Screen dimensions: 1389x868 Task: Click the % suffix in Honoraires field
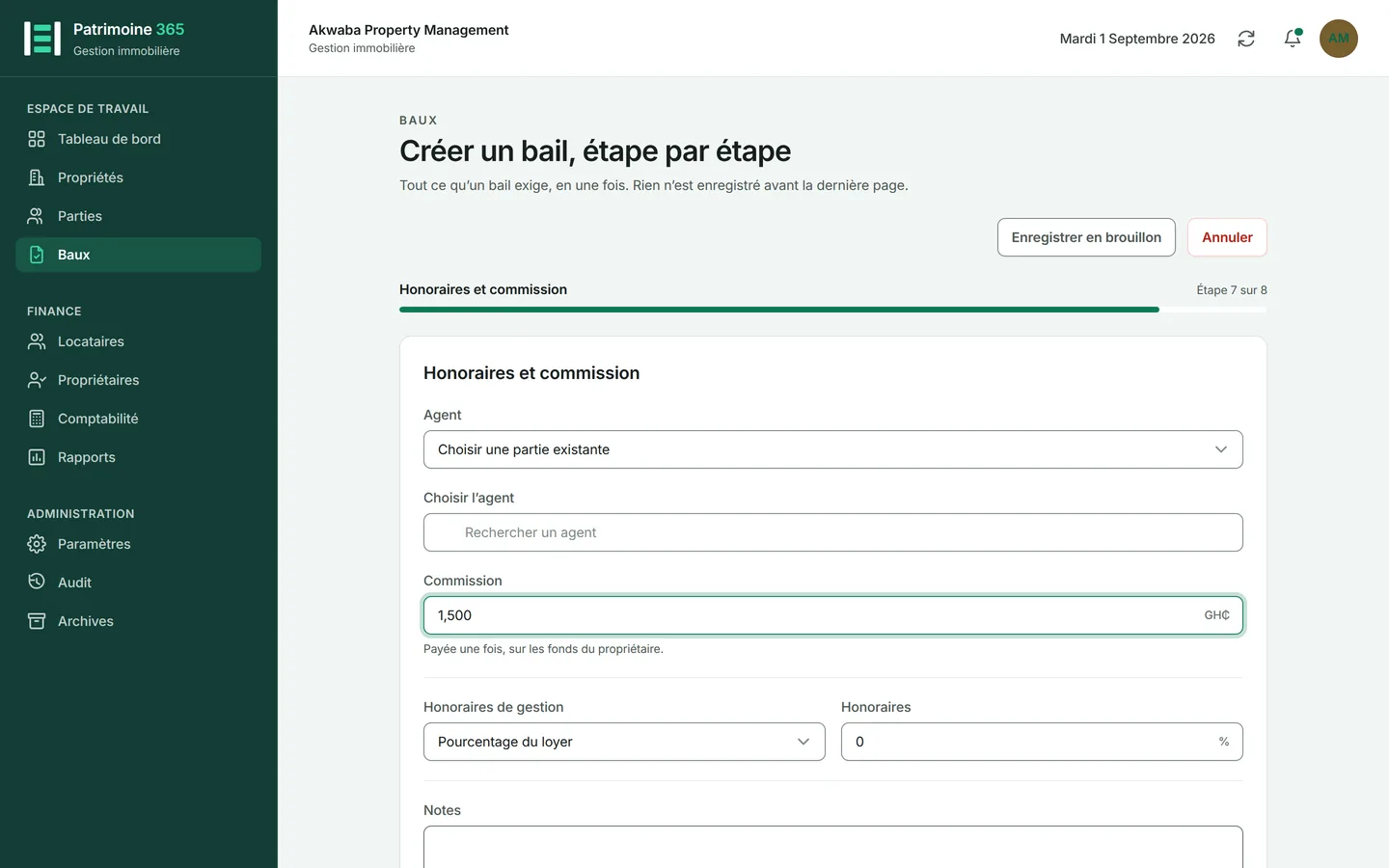1224,742
